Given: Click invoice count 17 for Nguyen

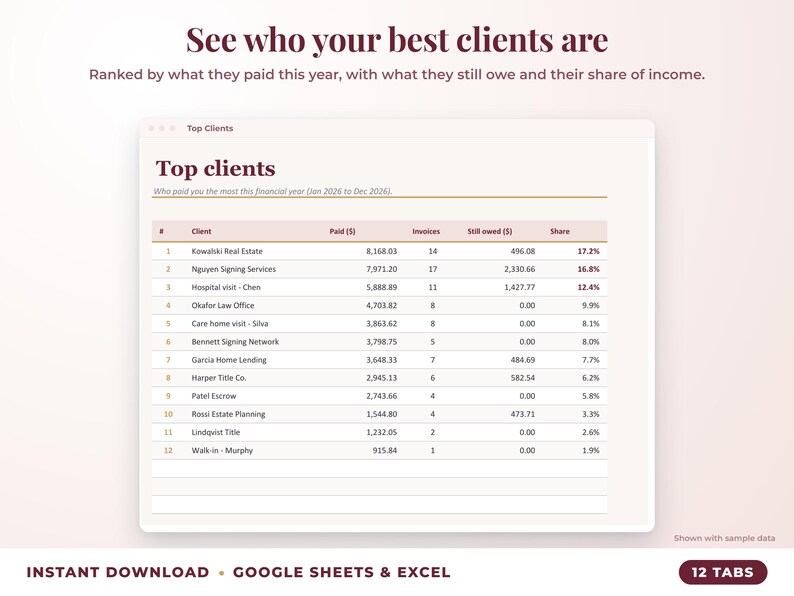Looking at the screenshot, I should (x=432, y=269).
